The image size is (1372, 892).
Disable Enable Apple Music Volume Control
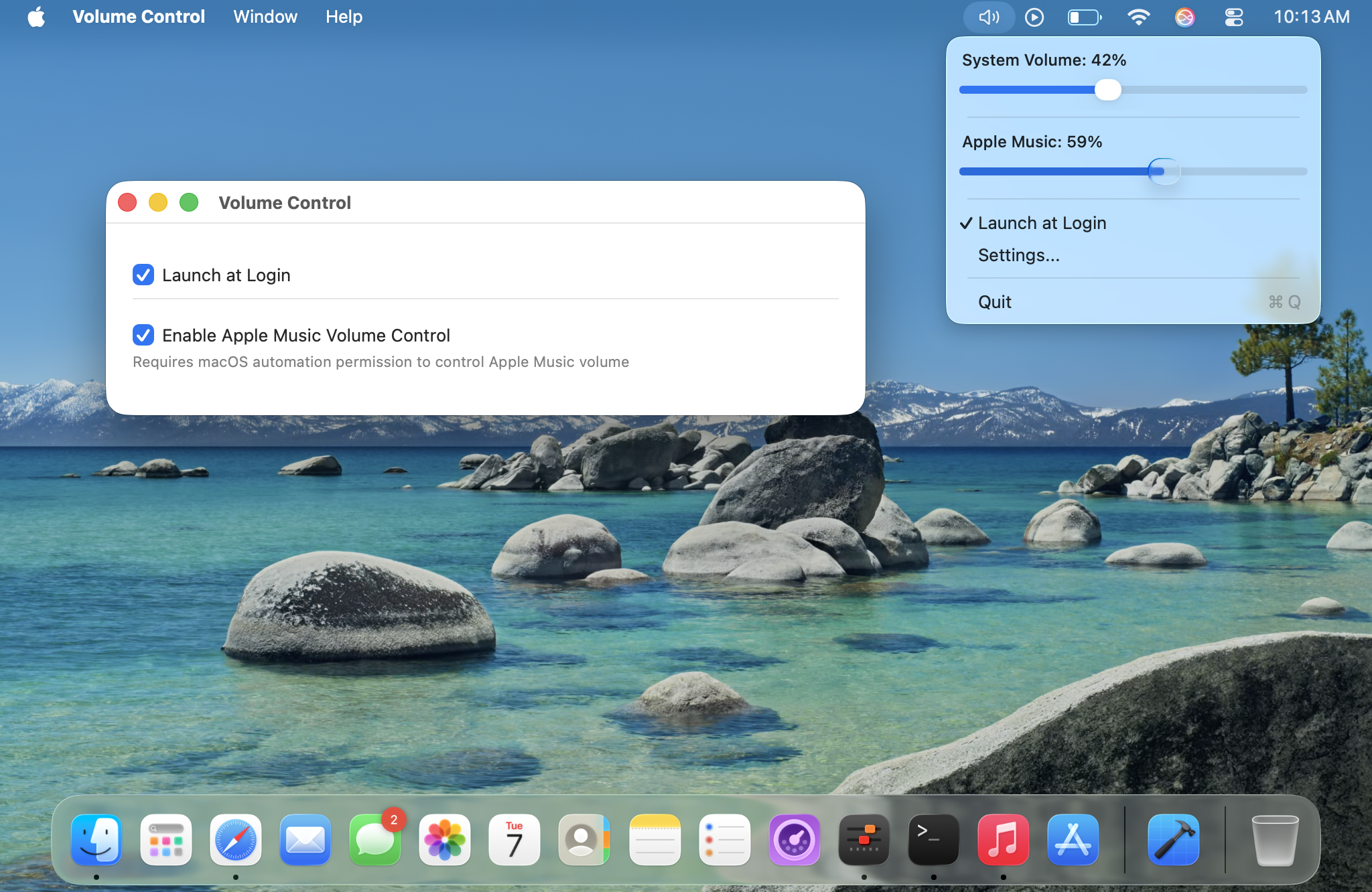pos(143,335)
